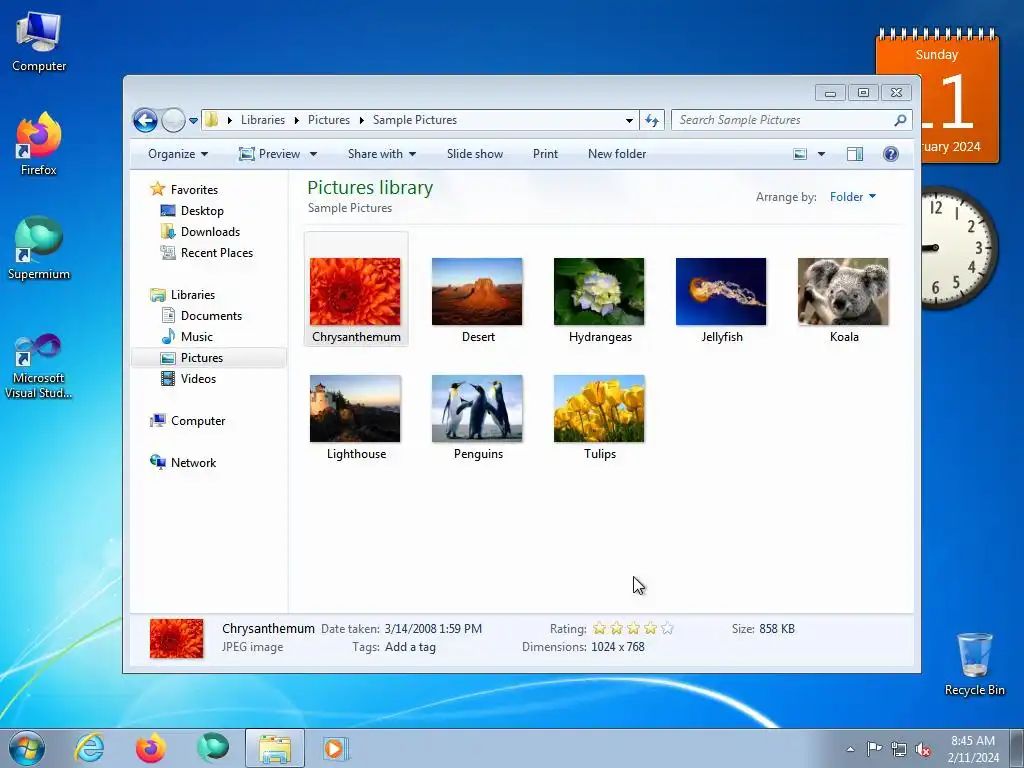
Task: Click Libraries in the address bar path
Action: tap(263, 120)
